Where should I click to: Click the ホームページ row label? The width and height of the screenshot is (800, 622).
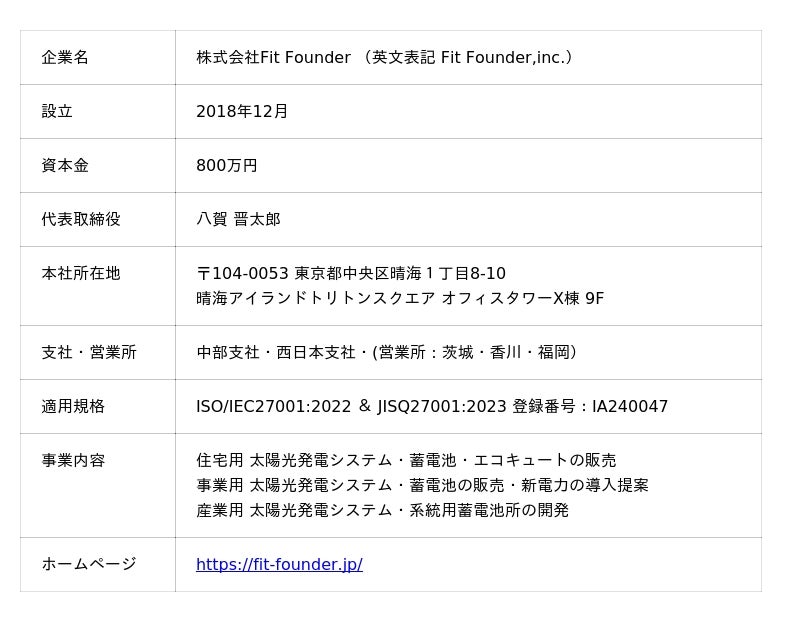pyautogui.click(x=89, y=564)
